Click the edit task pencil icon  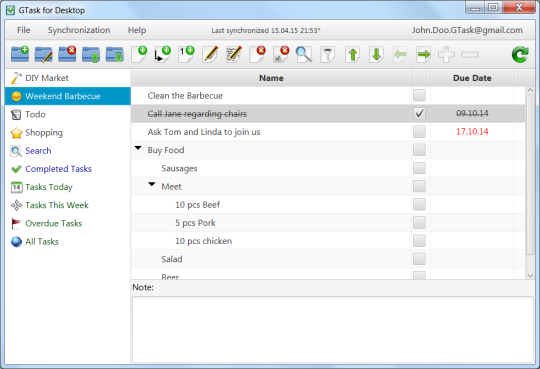click(x=210, y=54)
